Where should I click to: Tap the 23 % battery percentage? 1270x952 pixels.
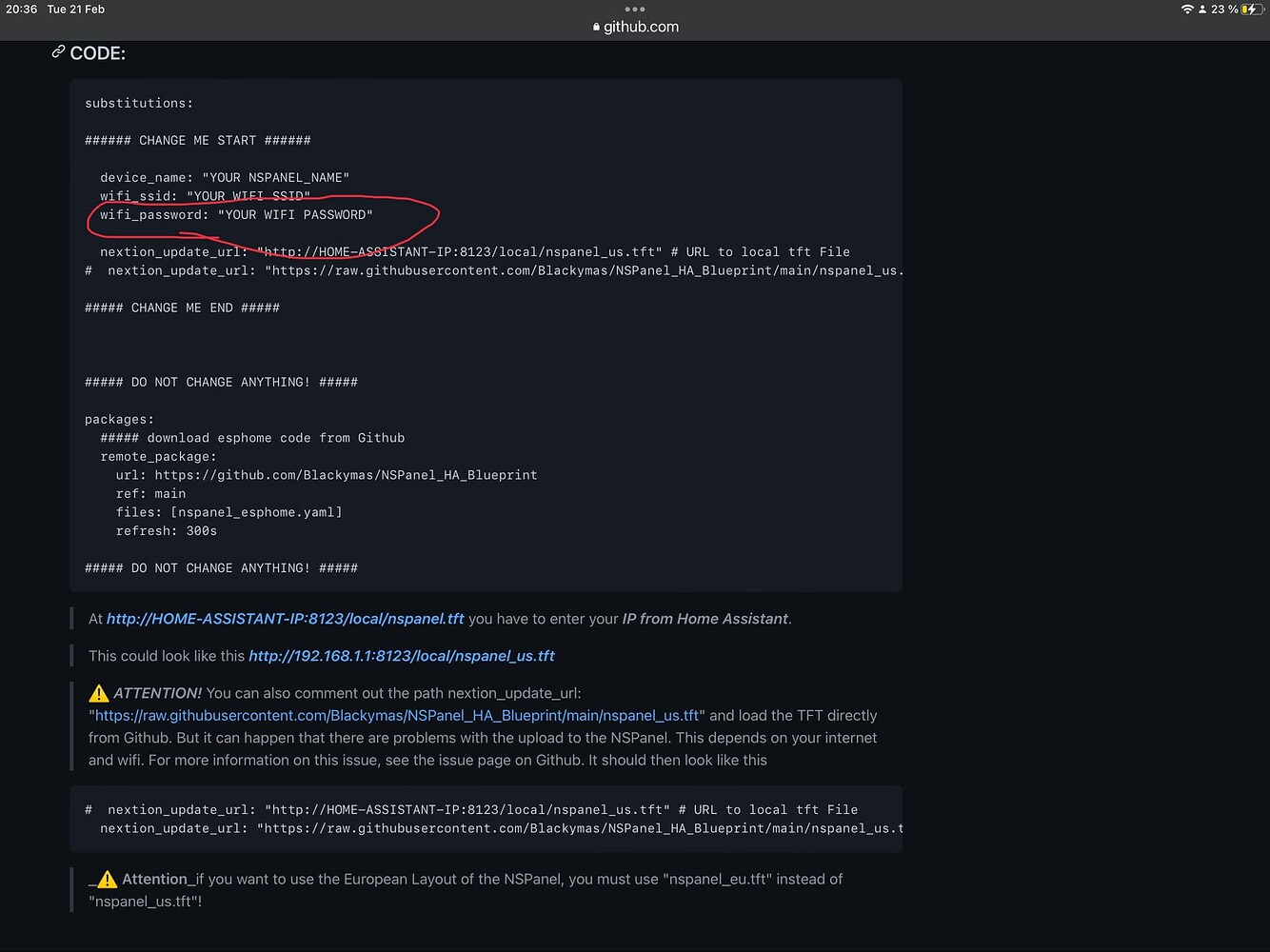(x=1223, y=10)
